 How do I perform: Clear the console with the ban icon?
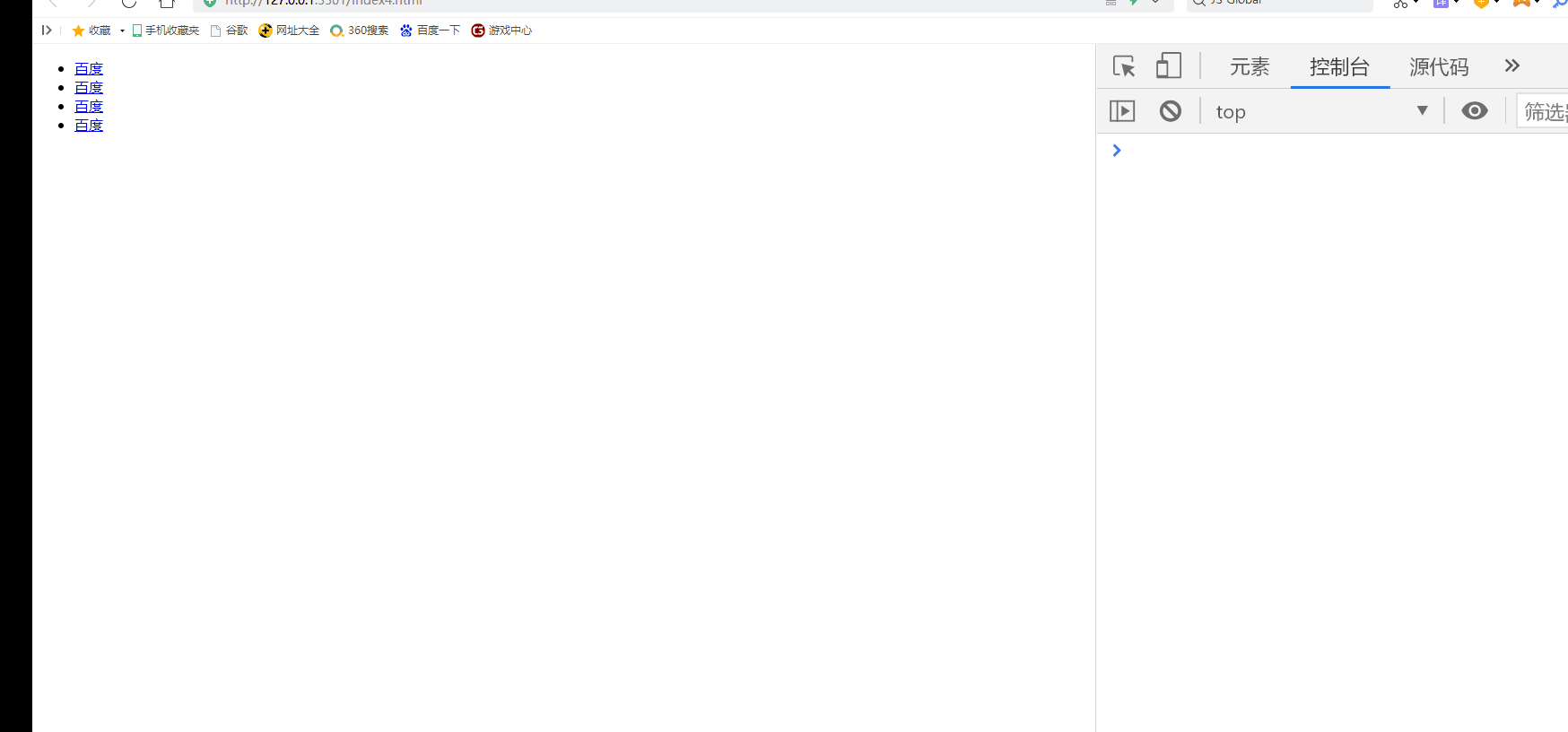(1171, 111)
